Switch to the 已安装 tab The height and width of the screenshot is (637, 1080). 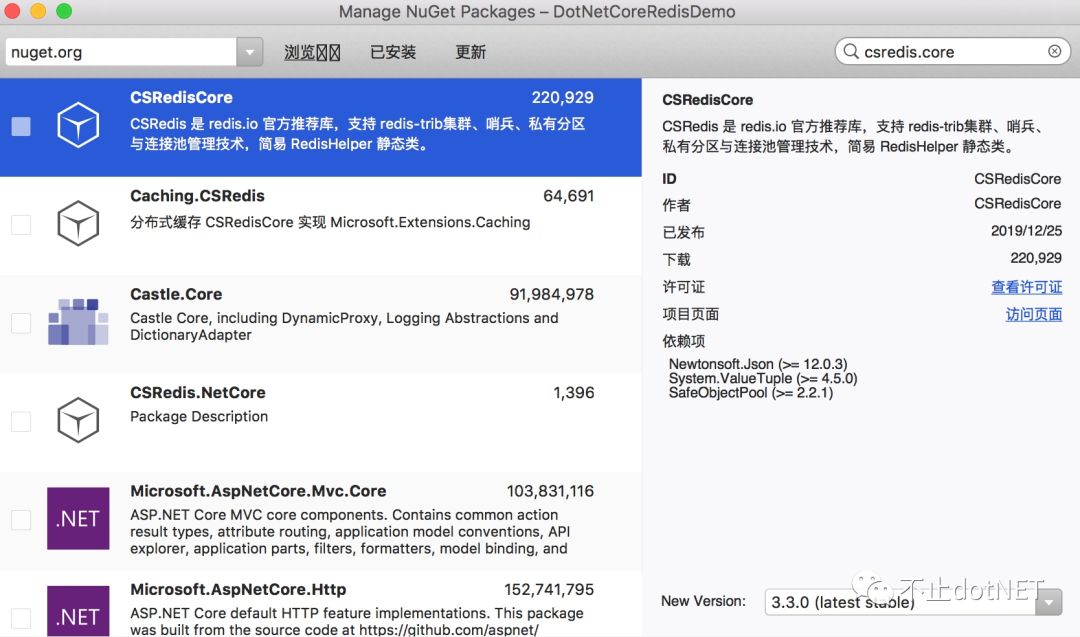pos(392,51)
